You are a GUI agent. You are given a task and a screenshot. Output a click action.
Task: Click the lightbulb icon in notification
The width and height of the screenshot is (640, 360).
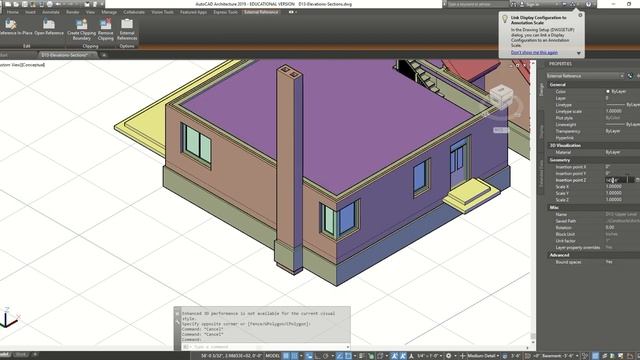[505, 19]
